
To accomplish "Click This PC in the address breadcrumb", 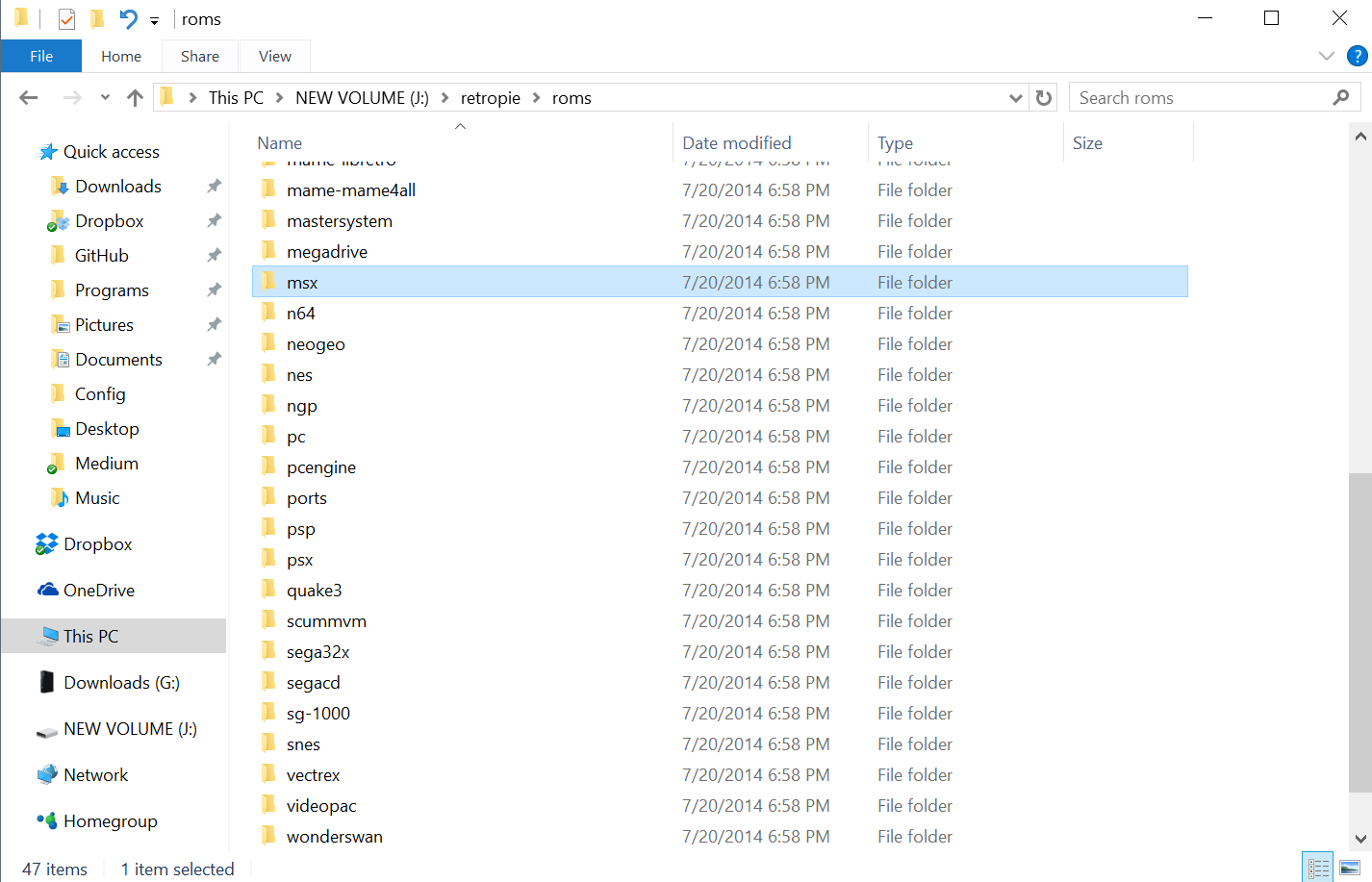I will click(x=236, y=98).
